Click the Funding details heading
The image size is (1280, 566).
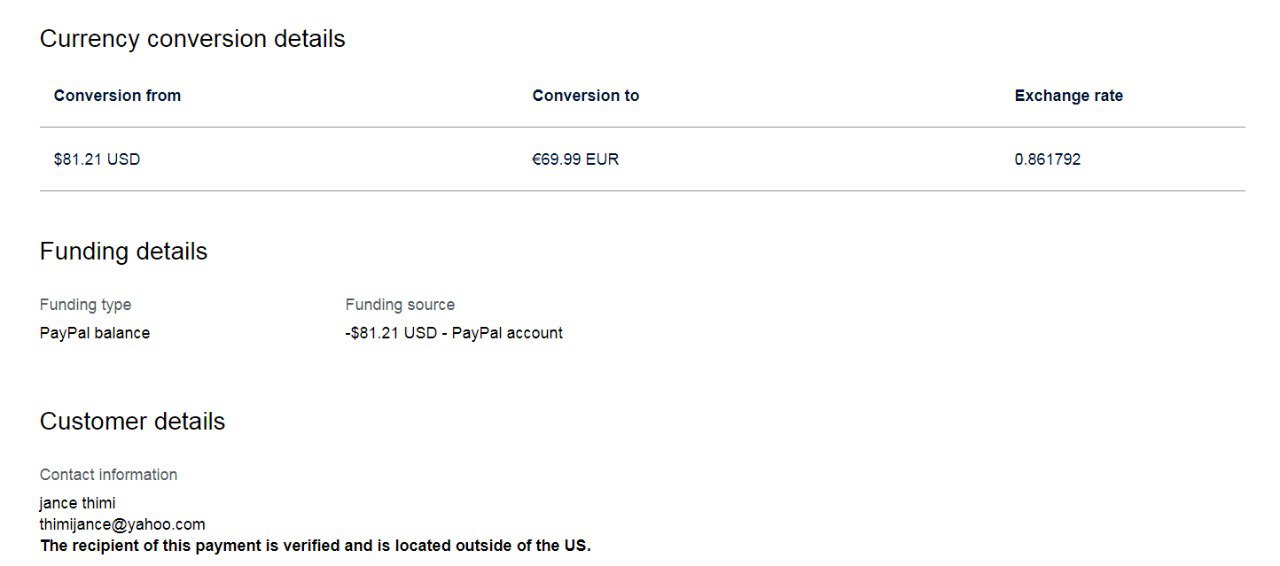(x=123, y=251)
